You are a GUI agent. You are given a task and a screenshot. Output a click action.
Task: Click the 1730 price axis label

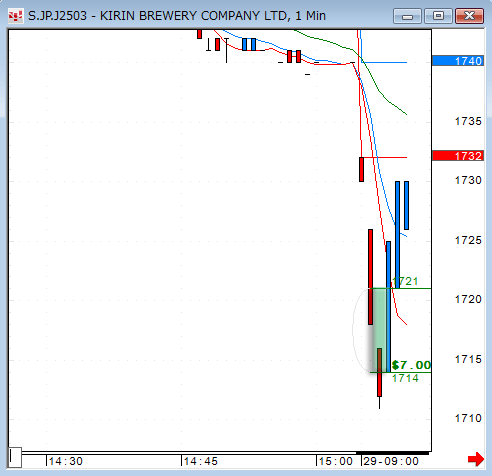point(468,180)
